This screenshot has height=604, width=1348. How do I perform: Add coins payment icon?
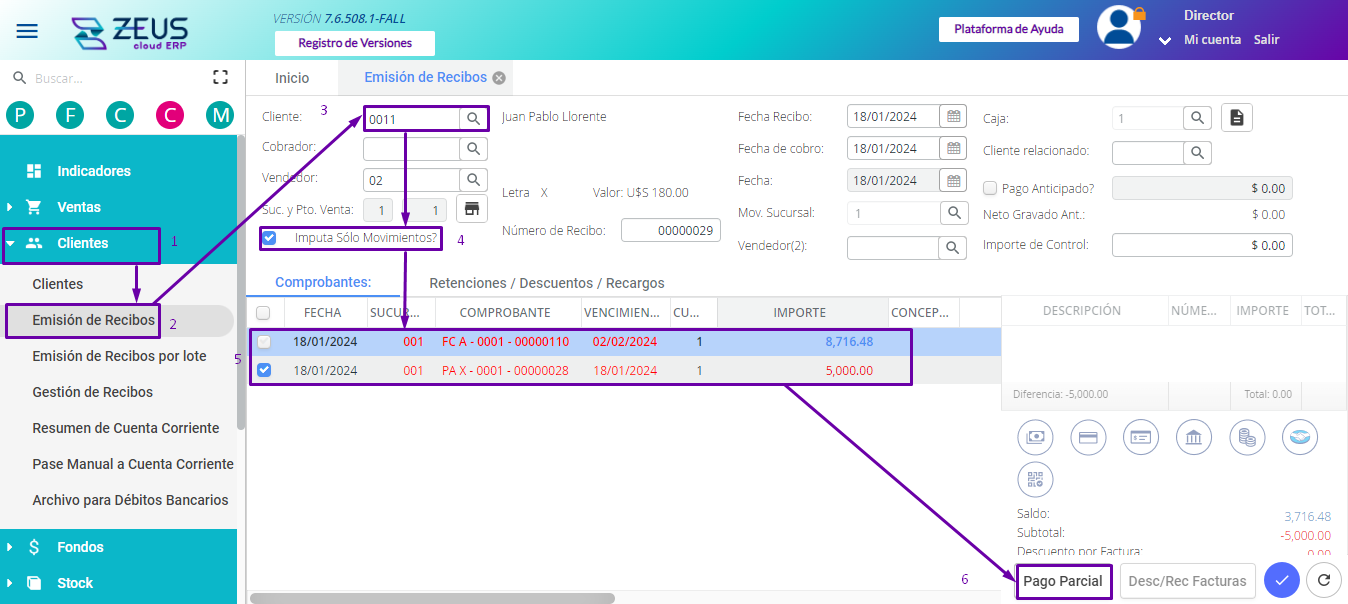[x=1247, y=437]
